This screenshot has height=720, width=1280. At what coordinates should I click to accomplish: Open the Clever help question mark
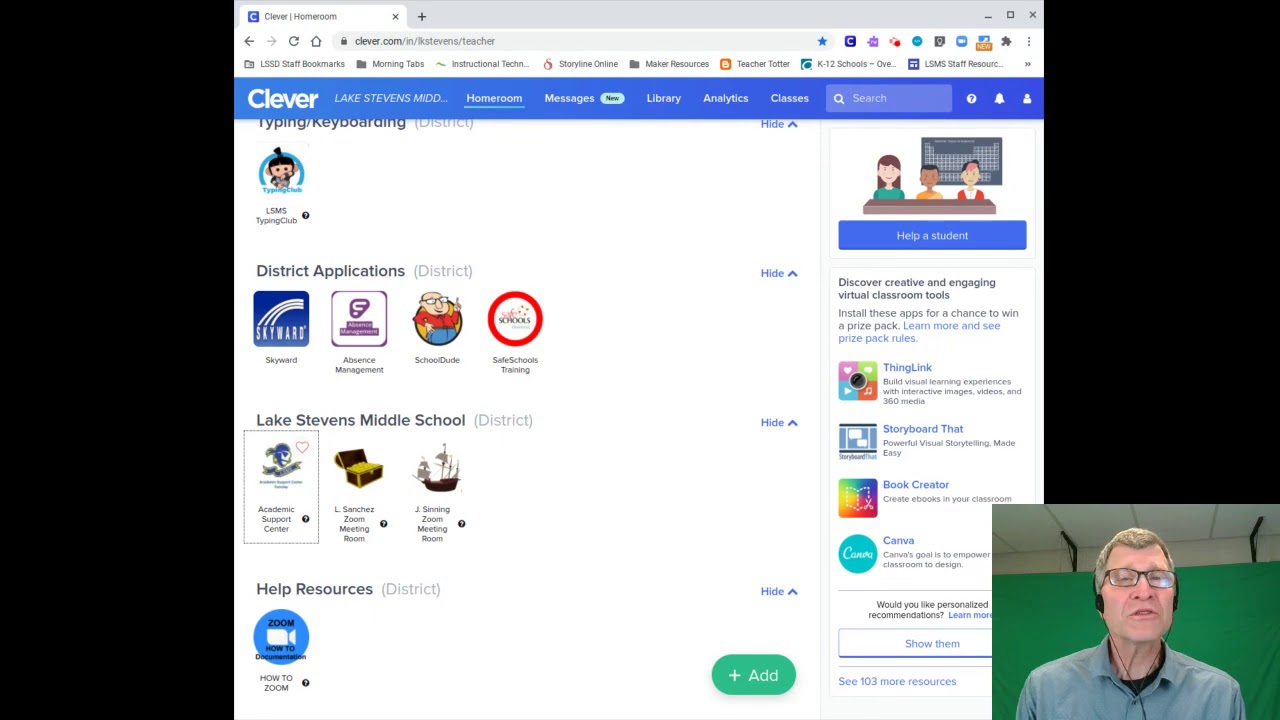click(x=971, y=99)
